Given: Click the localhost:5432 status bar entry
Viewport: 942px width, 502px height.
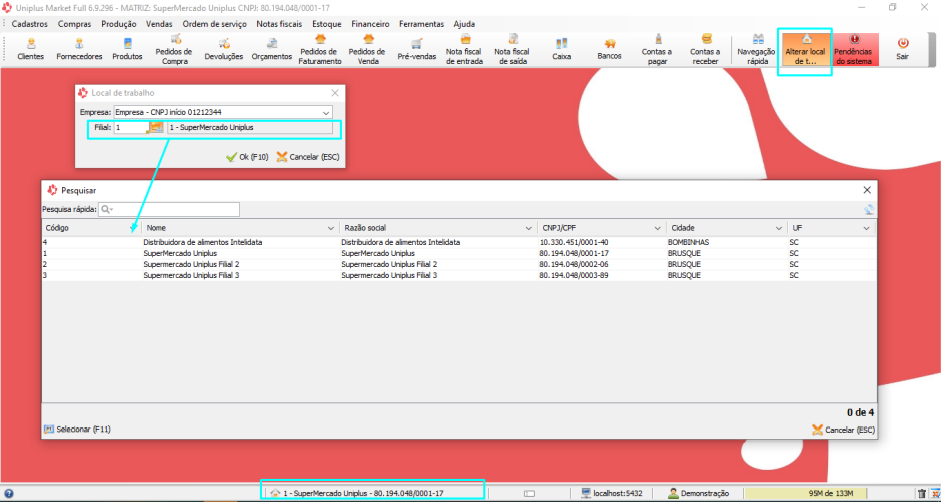Looking at the screenshot, I should [x=612, y=494].
